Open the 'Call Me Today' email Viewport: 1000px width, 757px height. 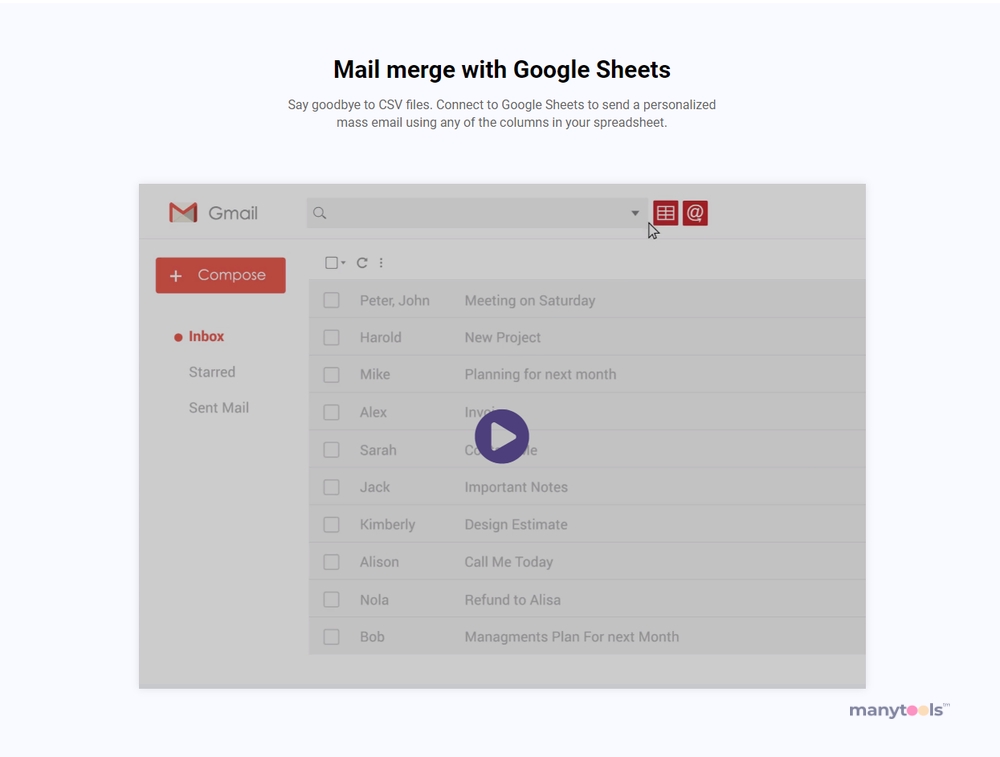tap(508, 562)
